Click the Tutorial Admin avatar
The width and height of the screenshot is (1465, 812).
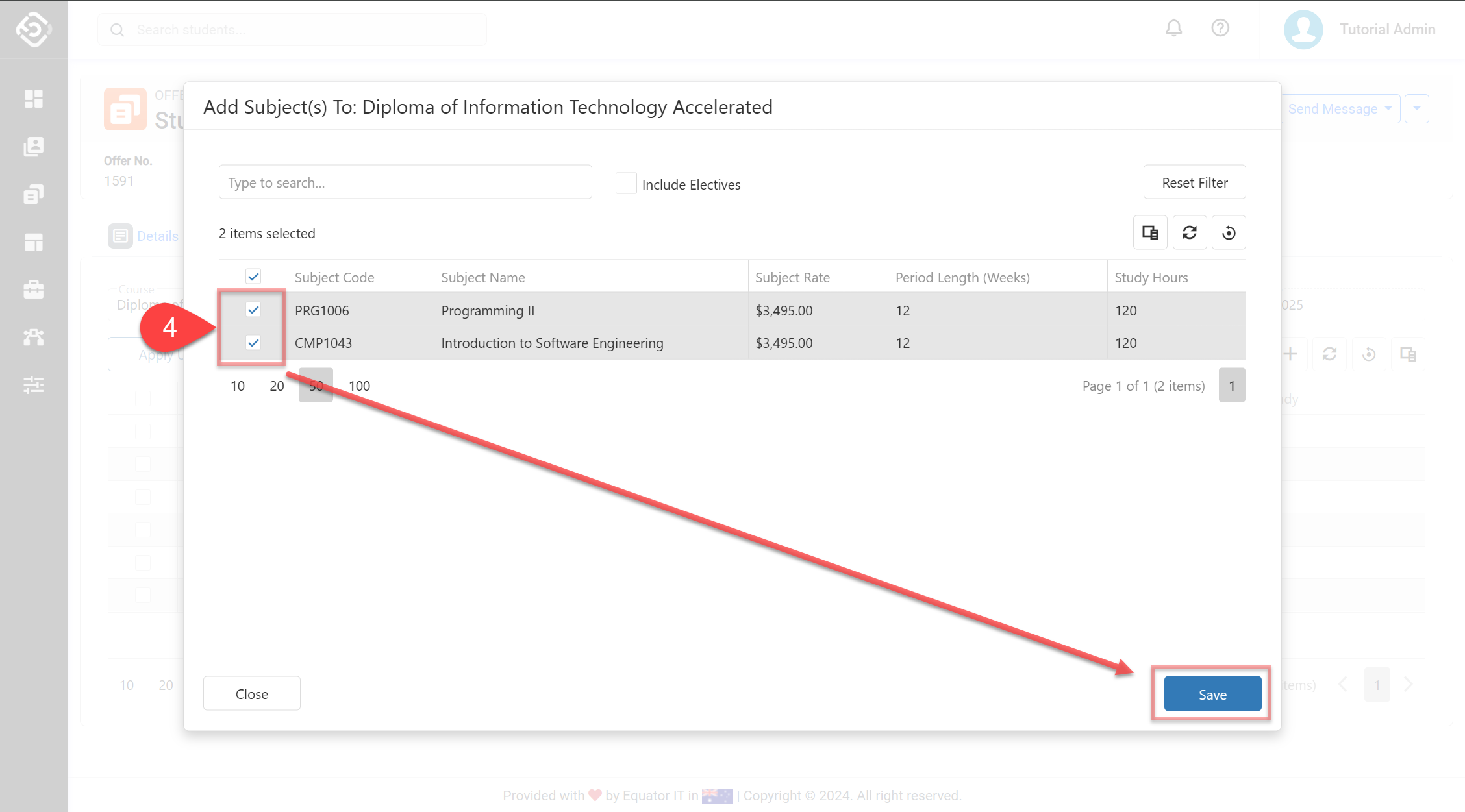coord(1303,30)
